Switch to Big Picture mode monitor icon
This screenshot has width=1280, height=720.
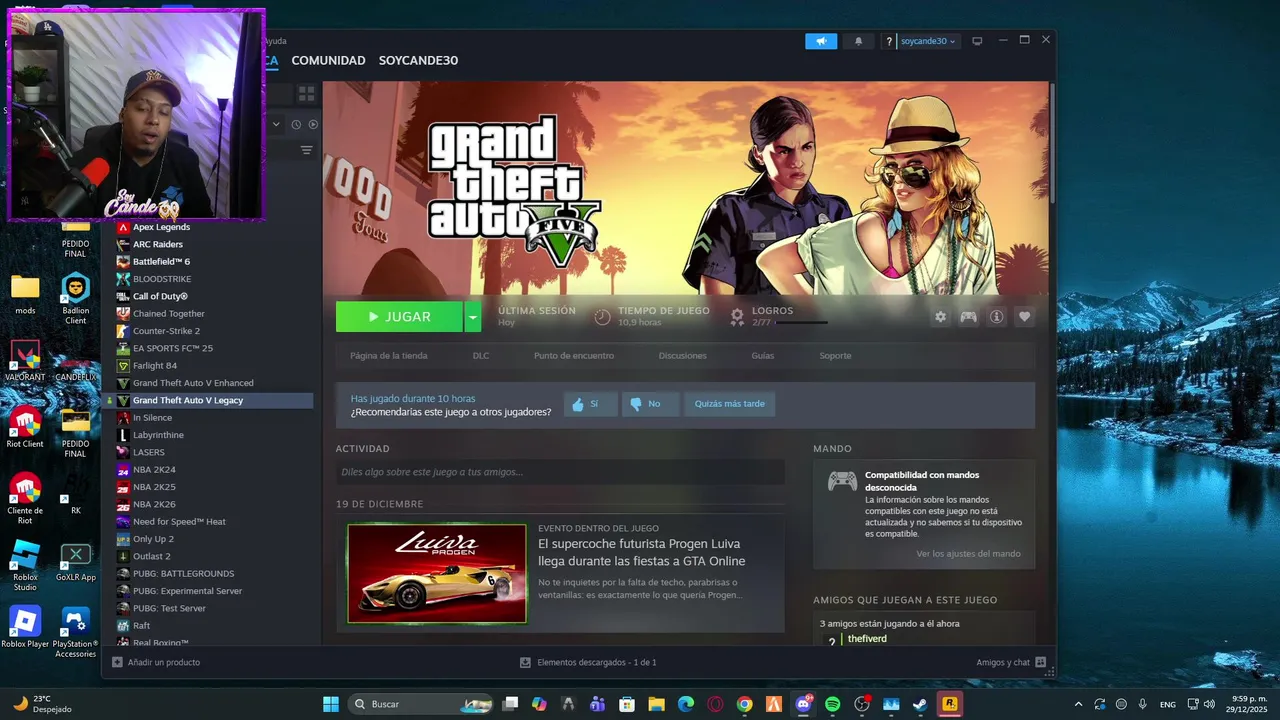click(x=977, y=41)
